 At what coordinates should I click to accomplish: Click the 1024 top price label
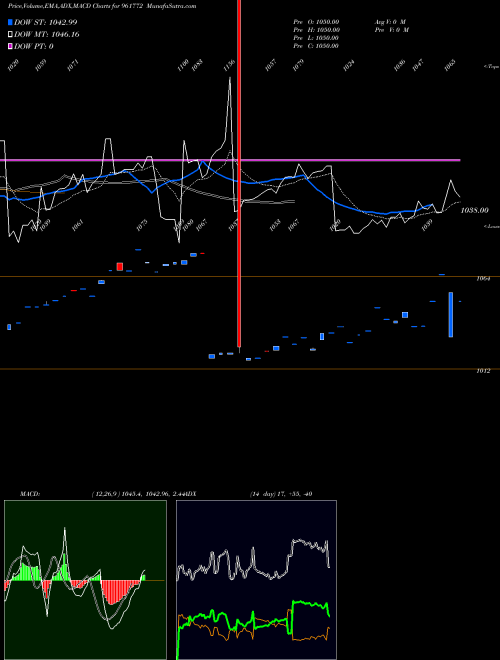coord(348,65)
